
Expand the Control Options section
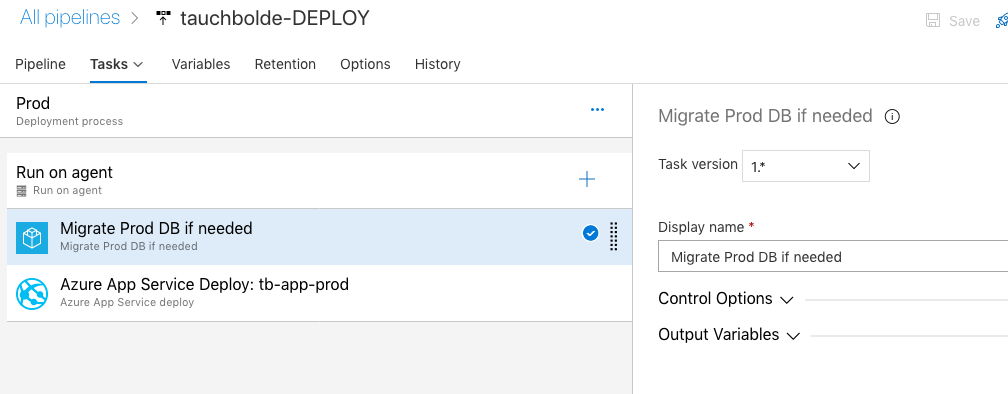(726, 299)
